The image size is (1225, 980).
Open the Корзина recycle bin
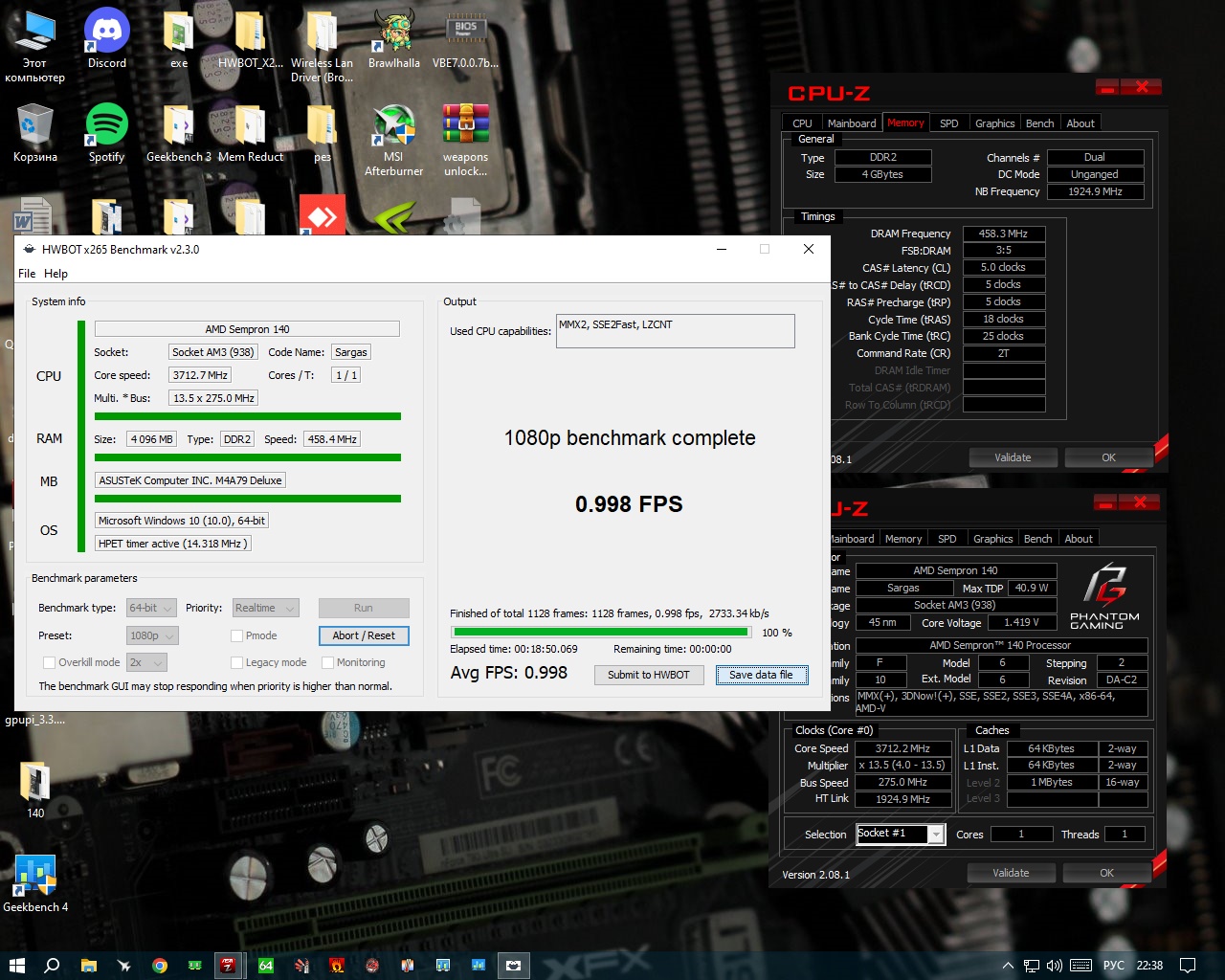click(x=35, y=133)
